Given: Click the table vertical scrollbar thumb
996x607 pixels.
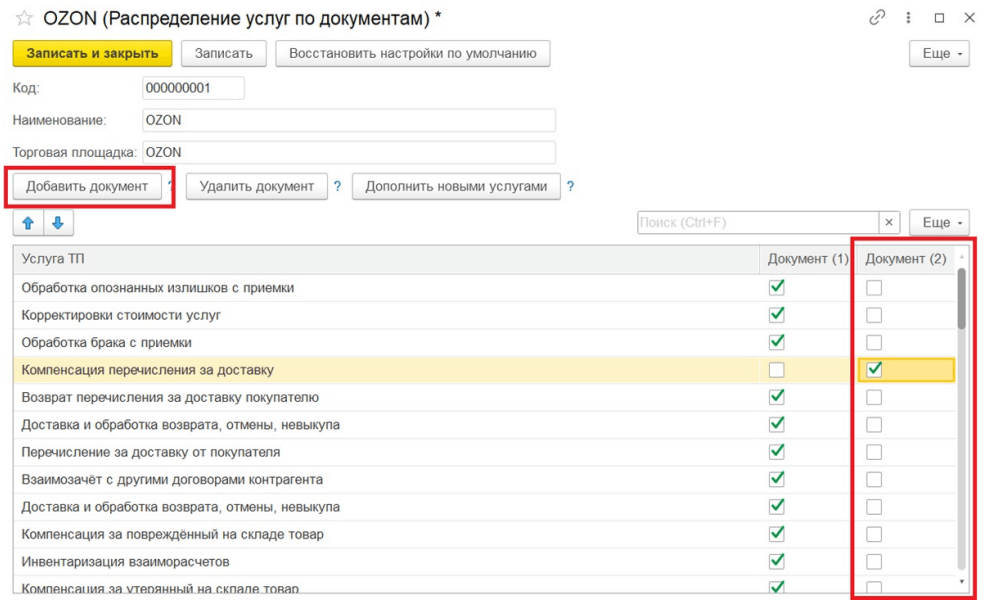Looking at the screenshot, I should pyautogui.click(x=962, y=298).
